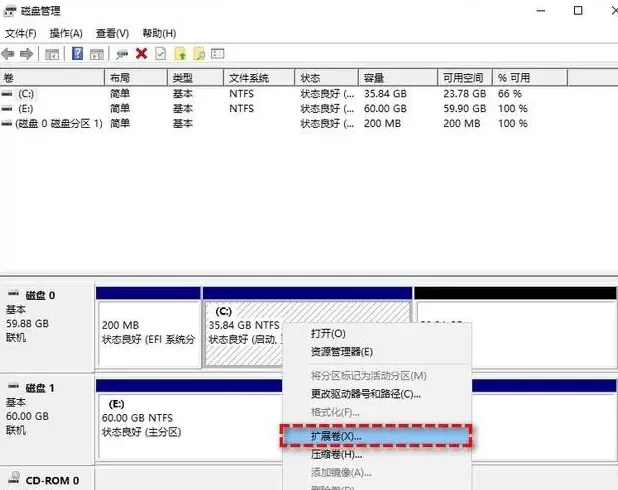Click drive icon of 磁盘 0 磁盘分区 1 row
Screen dimensions: 618x490
click(7, 124)
